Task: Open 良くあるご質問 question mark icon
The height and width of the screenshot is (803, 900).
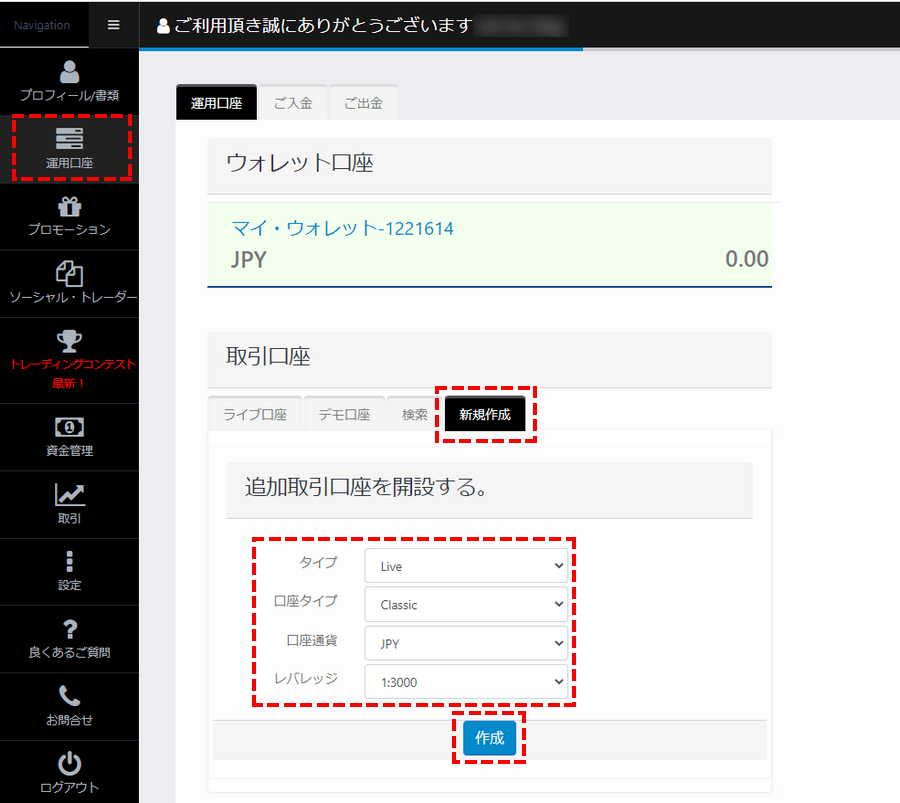Action: pyautogui.click(x=69, y=629)
